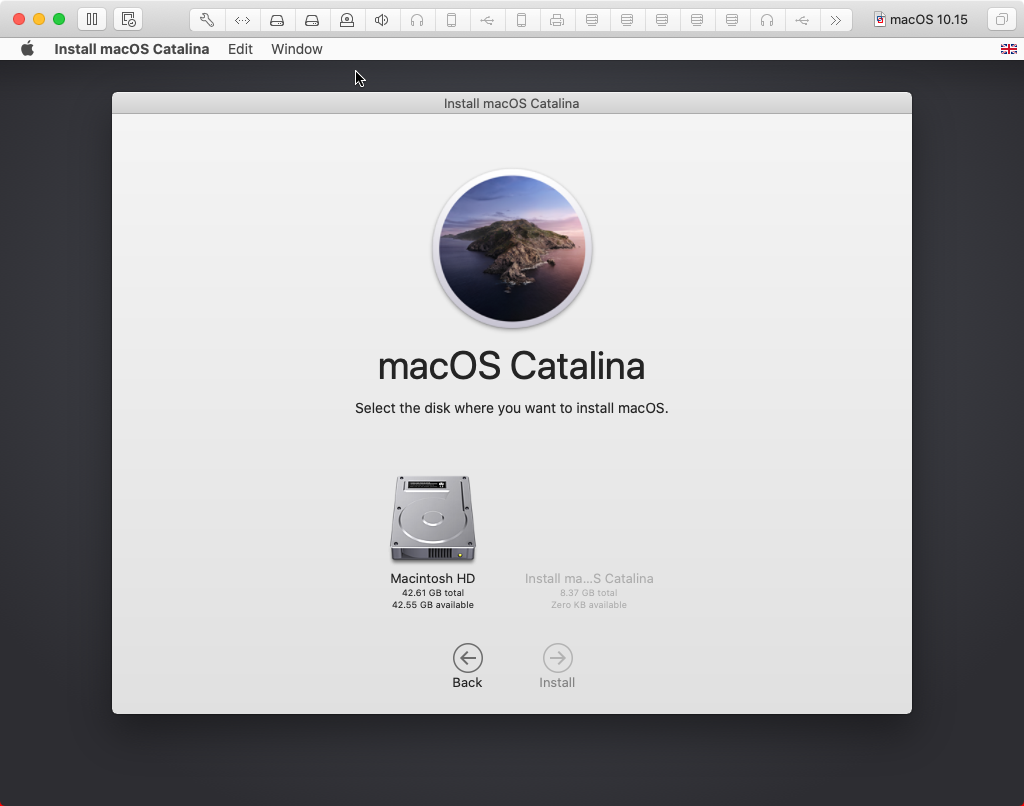Open the British flag input source menu
1024x806 pixels.
click(x=1009, y=48)
